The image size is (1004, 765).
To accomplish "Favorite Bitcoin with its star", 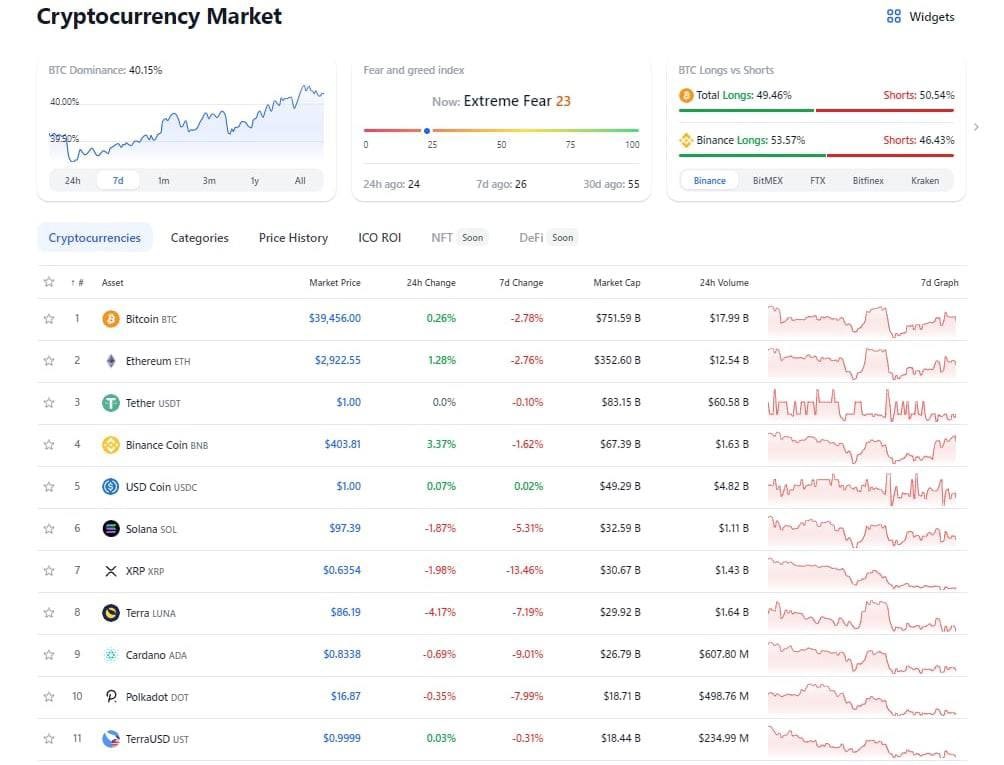I will tap(49, 319).
